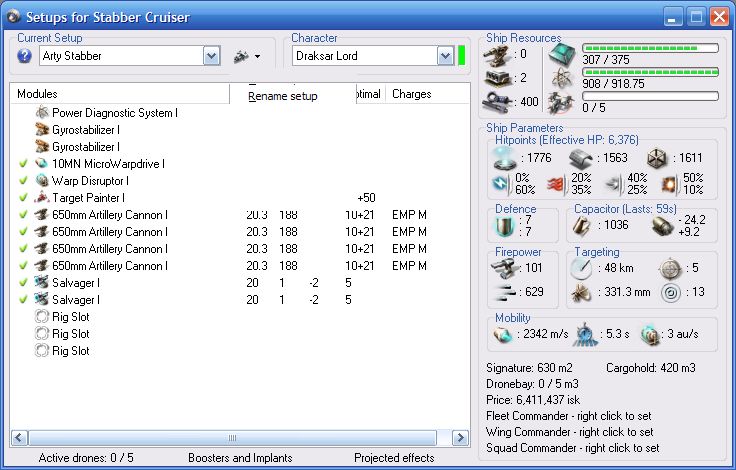The height and width of the screenshot is (470, 736).
Task: Click +50 value on Target Painter row
Action: click(x=366, y=198)
